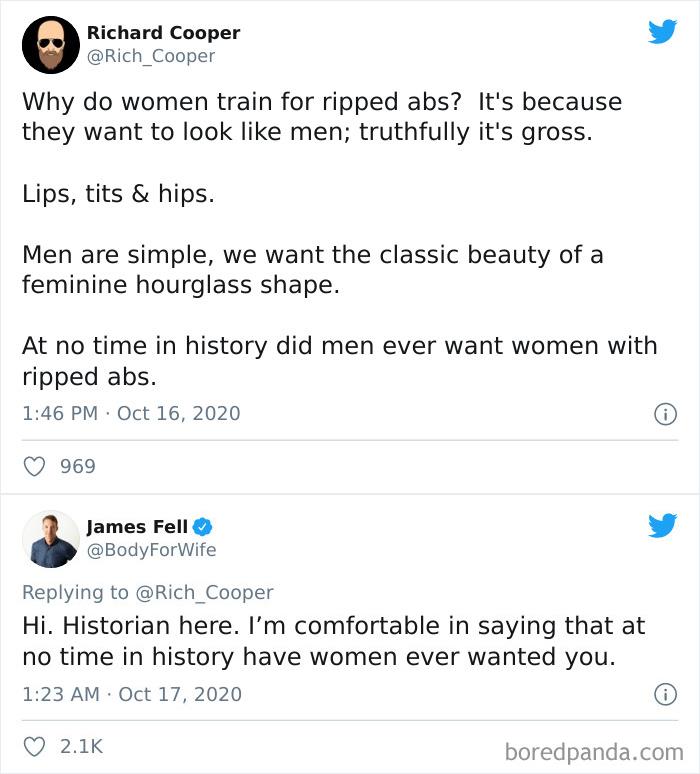Open the 1:23 AM · Oct 17, 2020 timestamp
The image size is (700, 774).
point(131,693)
